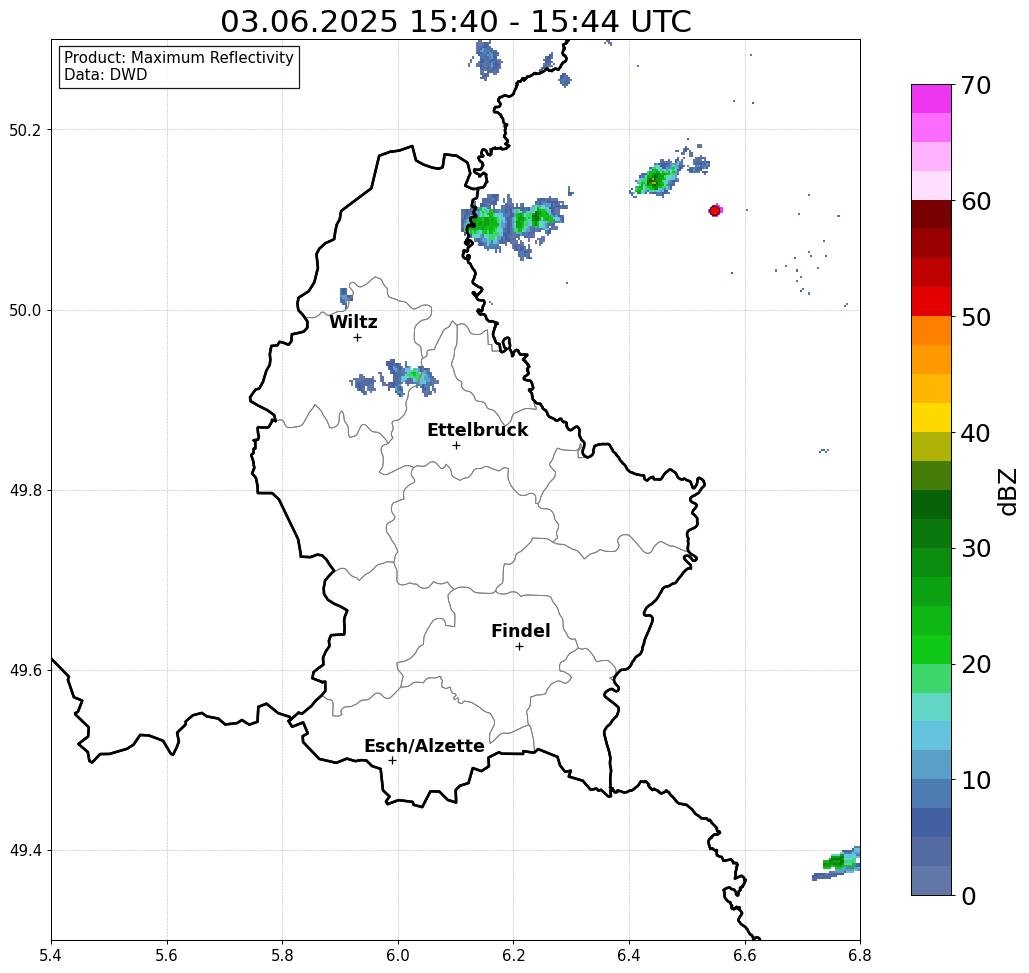
Task: Click latitude axis label 49.8
Action: (x=25, y=491)
